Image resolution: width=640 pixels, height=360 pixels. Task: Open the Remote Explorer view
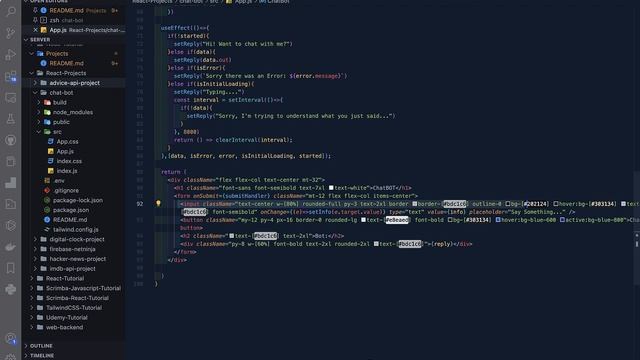(11, 98)
